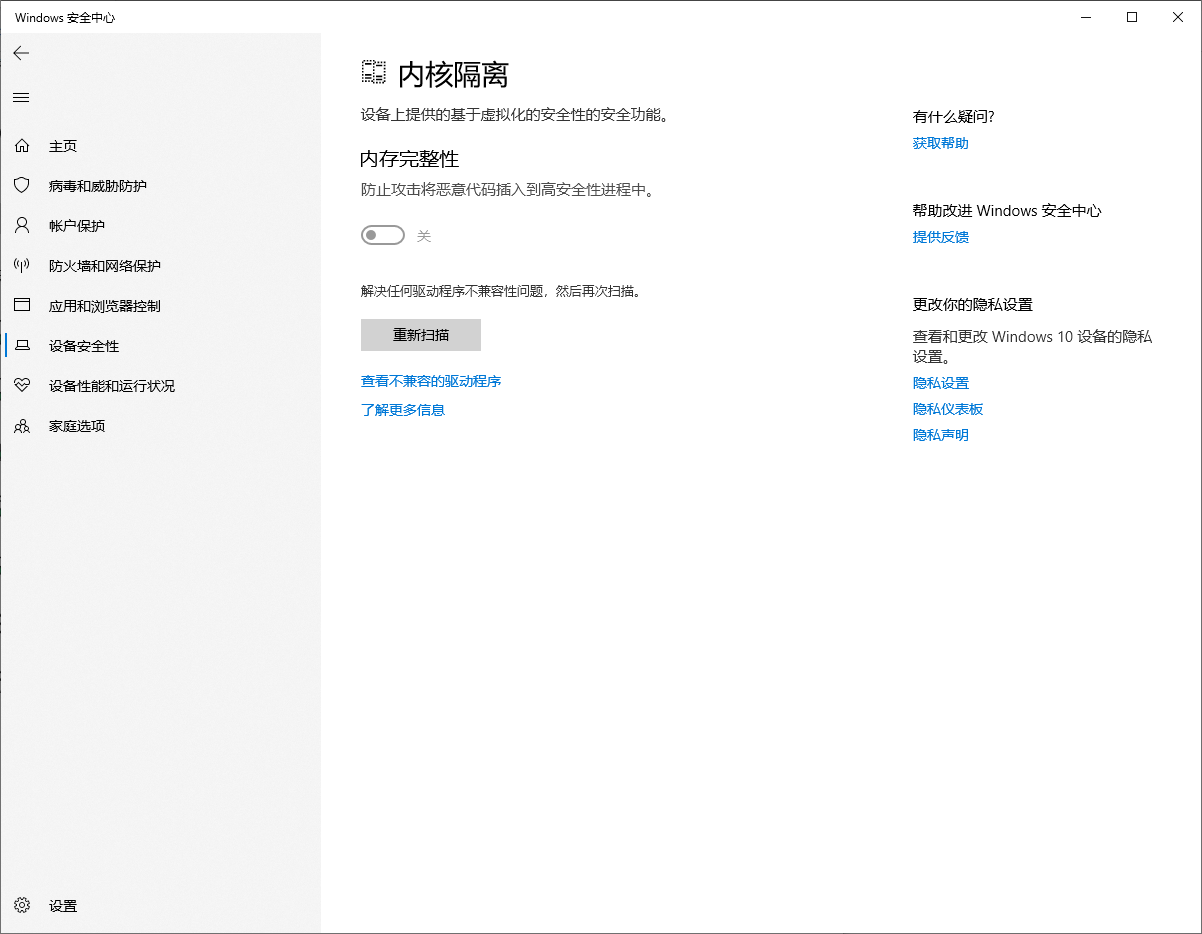The height and width of the screenshot is (934, 1202).
Task: Click the 重新扫描 button
Action: 421,335
